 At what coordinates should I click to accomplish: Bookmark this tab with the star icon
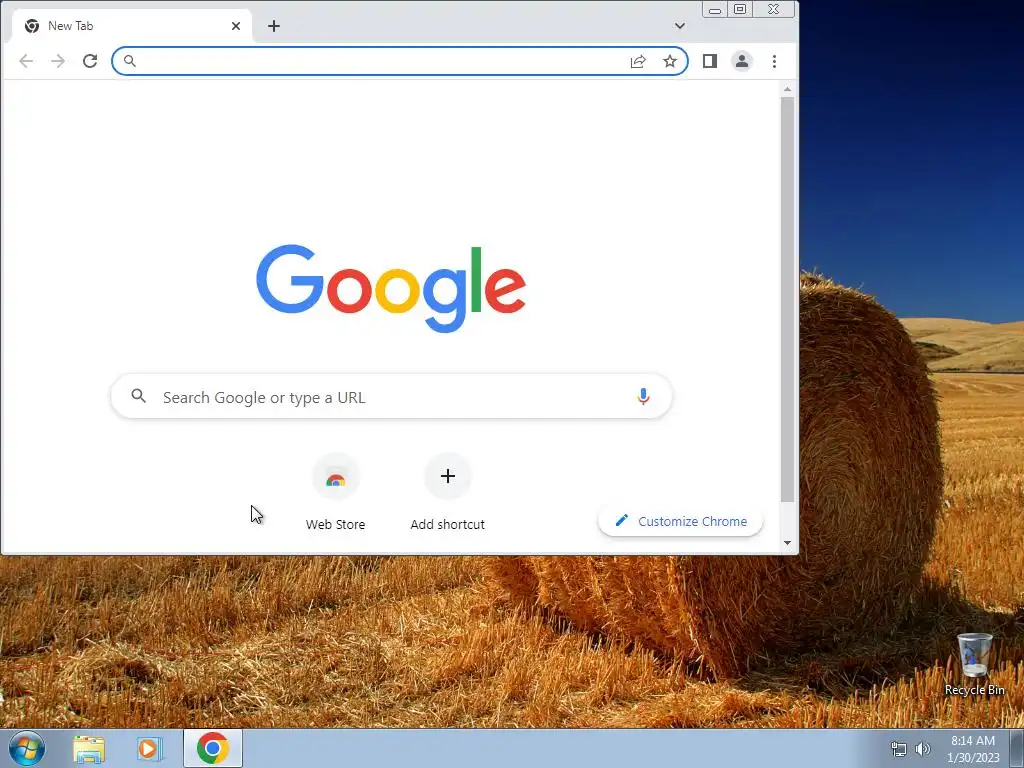(x=670, y=61)
